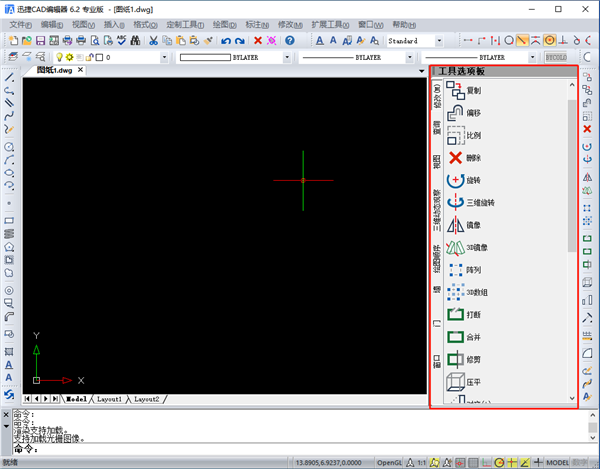Toggle the OpenGL status bar button
This screenshot has height=469, width=600.
(x=389, y=462)
